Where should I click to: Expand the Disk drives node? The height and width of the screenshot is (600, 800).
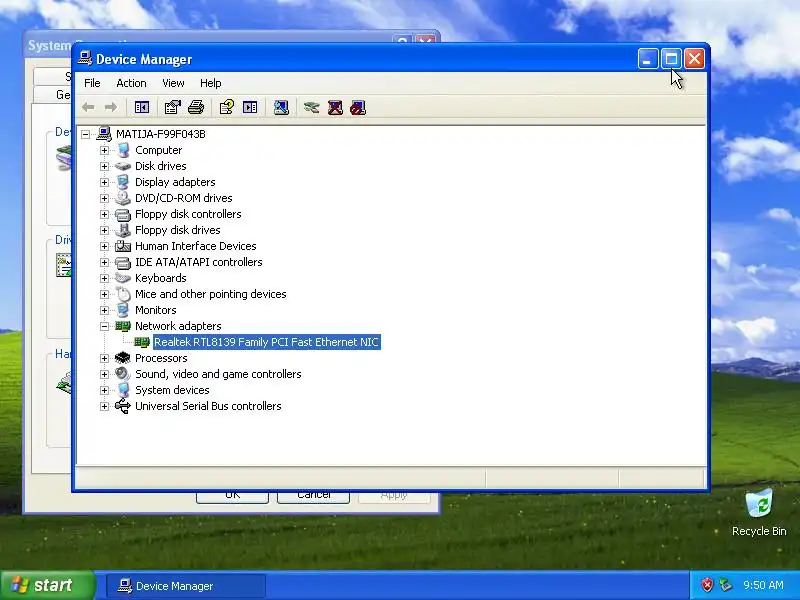[105, 166]
